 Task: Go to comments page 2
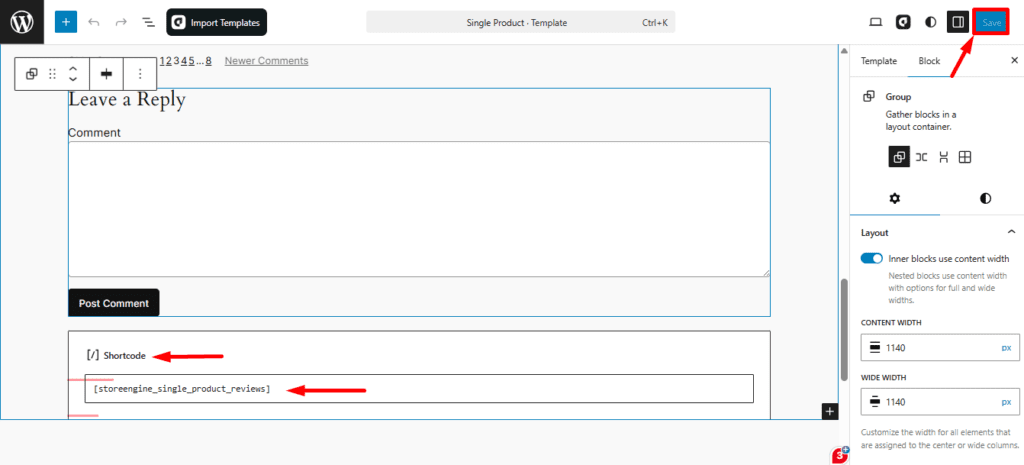[x=168, y=61]
